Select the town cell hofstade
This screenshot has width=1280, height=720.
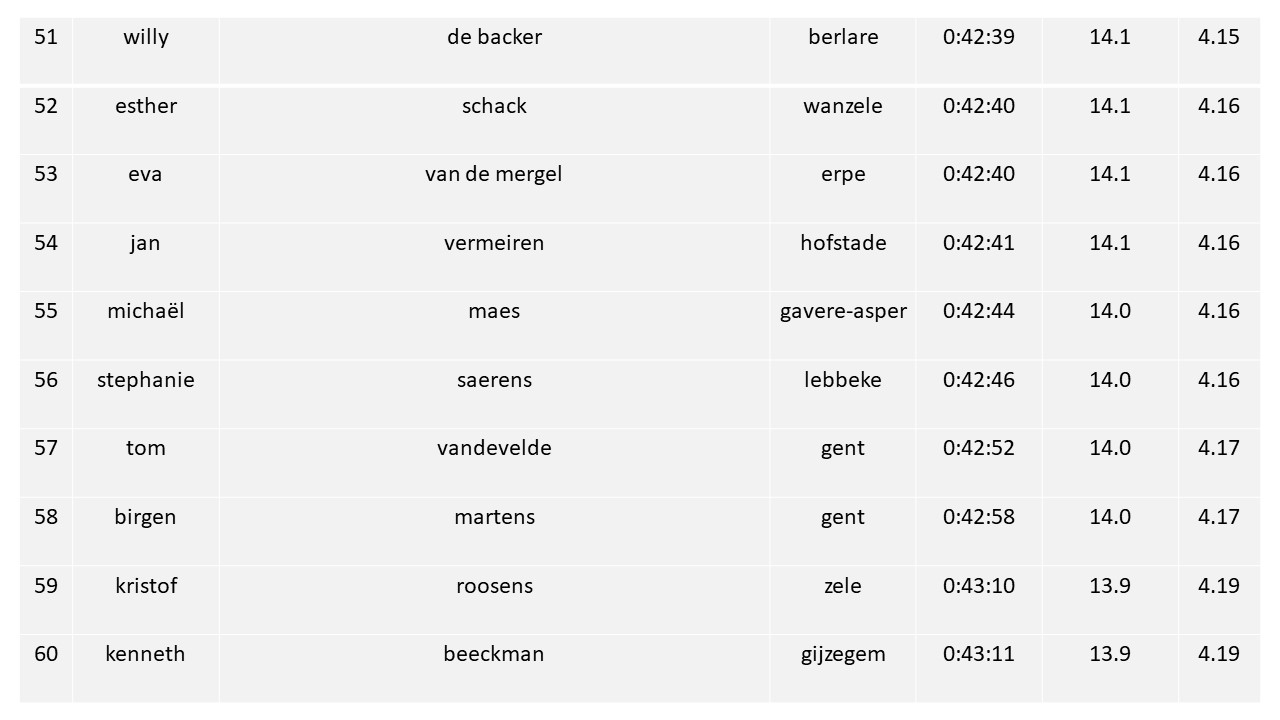click(x=843, y=258)
